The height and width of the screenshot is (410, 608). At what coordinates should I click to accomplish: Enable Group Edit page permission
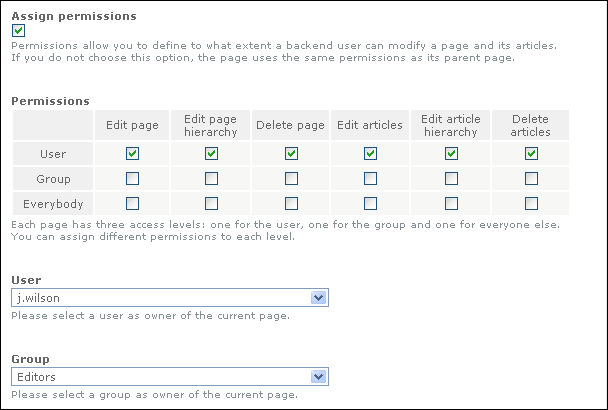pyautogui.click(x=132, y=178)
